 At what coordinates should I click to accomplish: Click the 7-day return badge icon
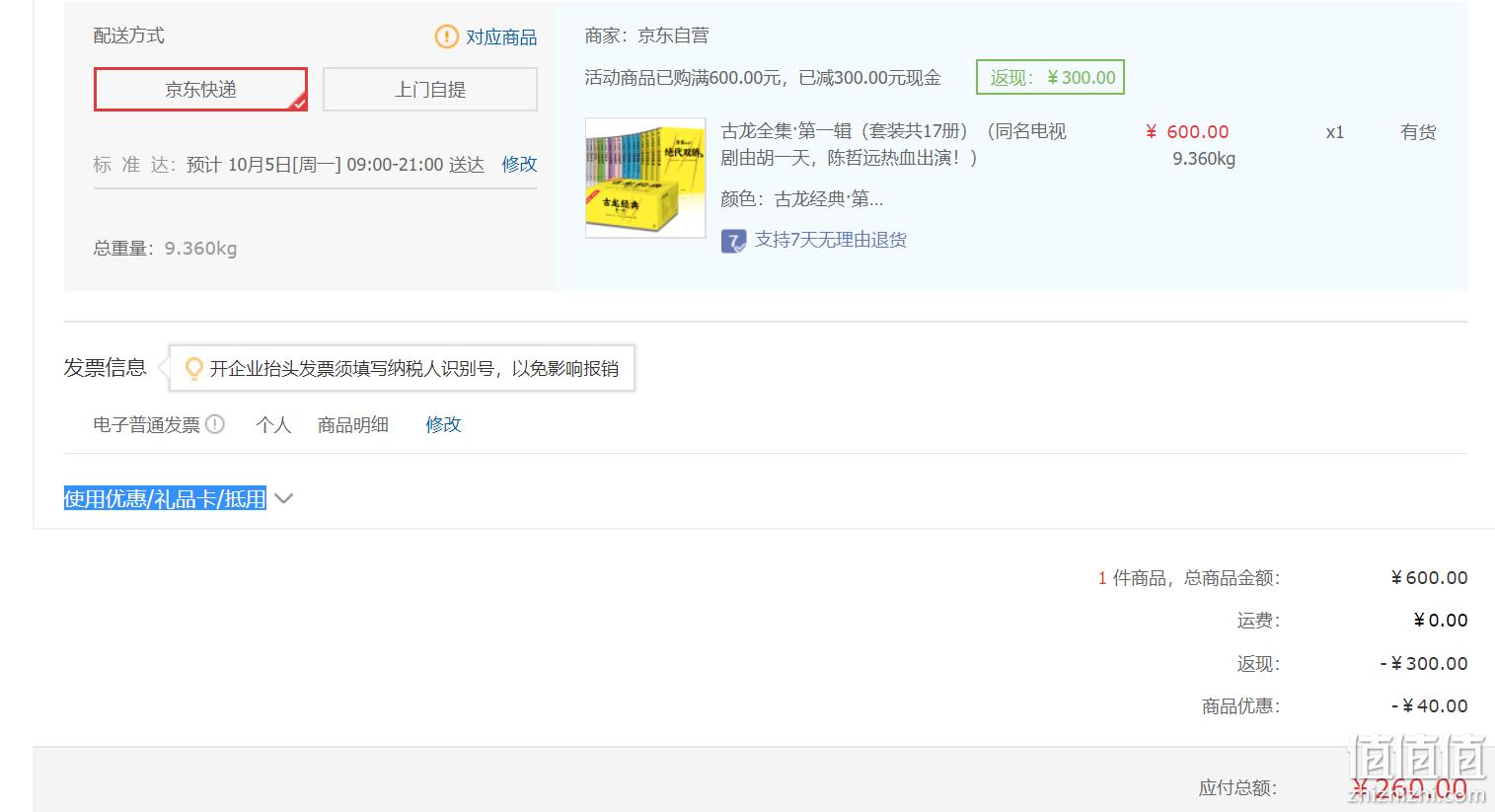pos(733,241)
